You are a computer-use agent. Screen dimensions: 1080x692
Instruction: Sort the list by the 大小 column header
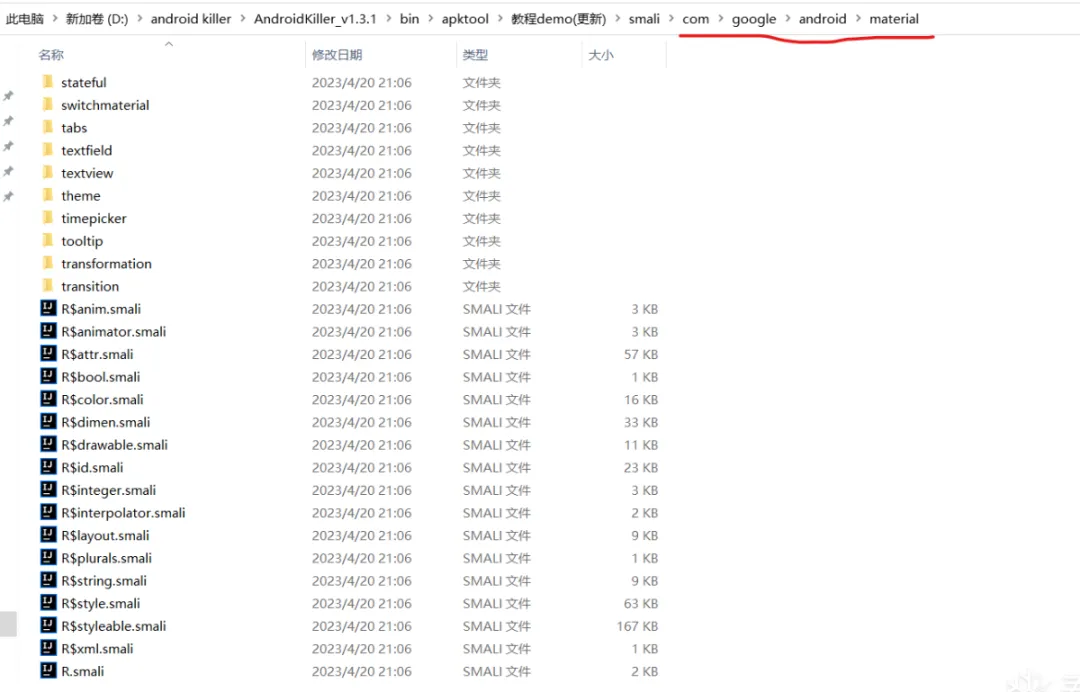coord(601,55)
